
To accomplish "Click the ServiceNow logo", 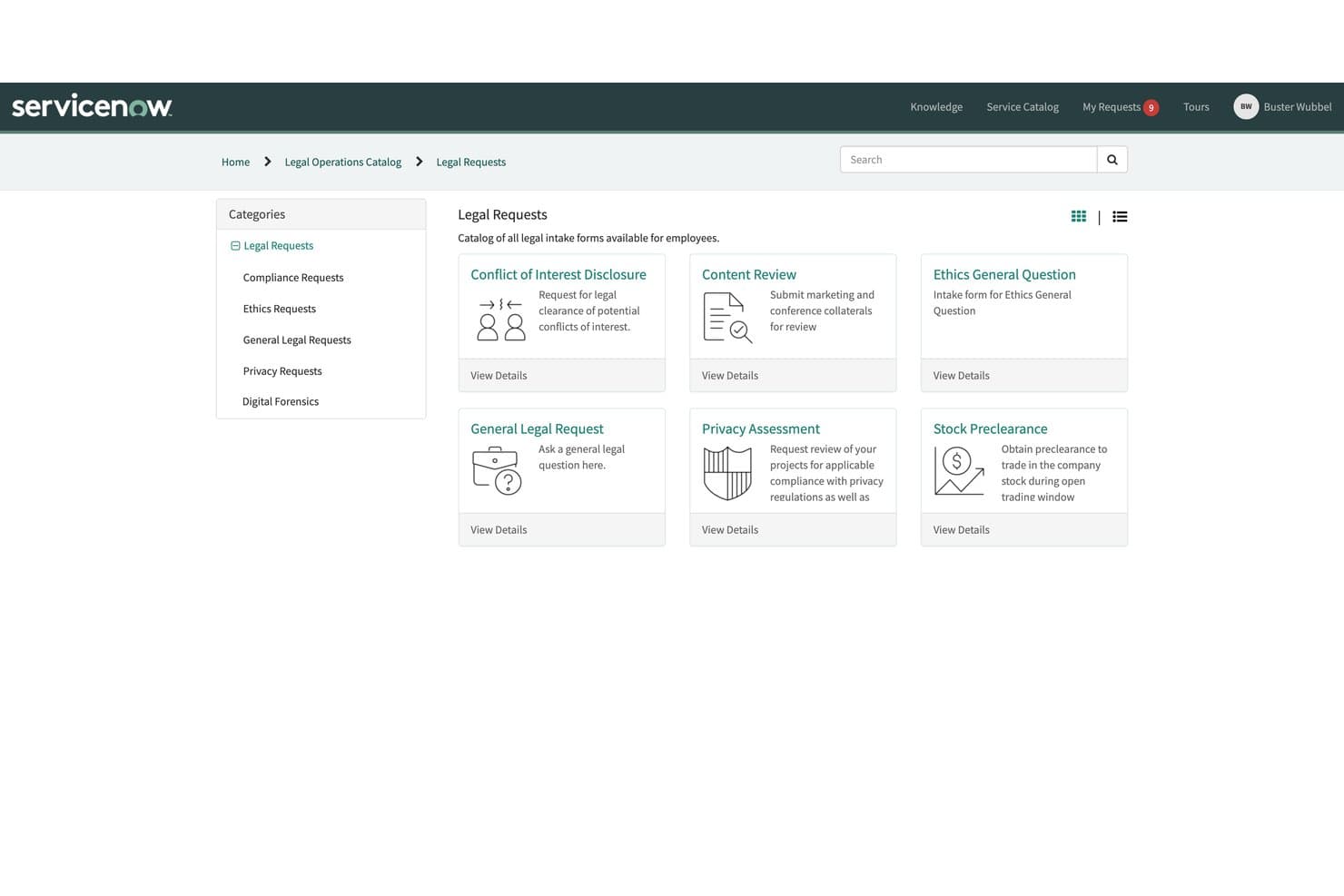I will pos(92,106).
